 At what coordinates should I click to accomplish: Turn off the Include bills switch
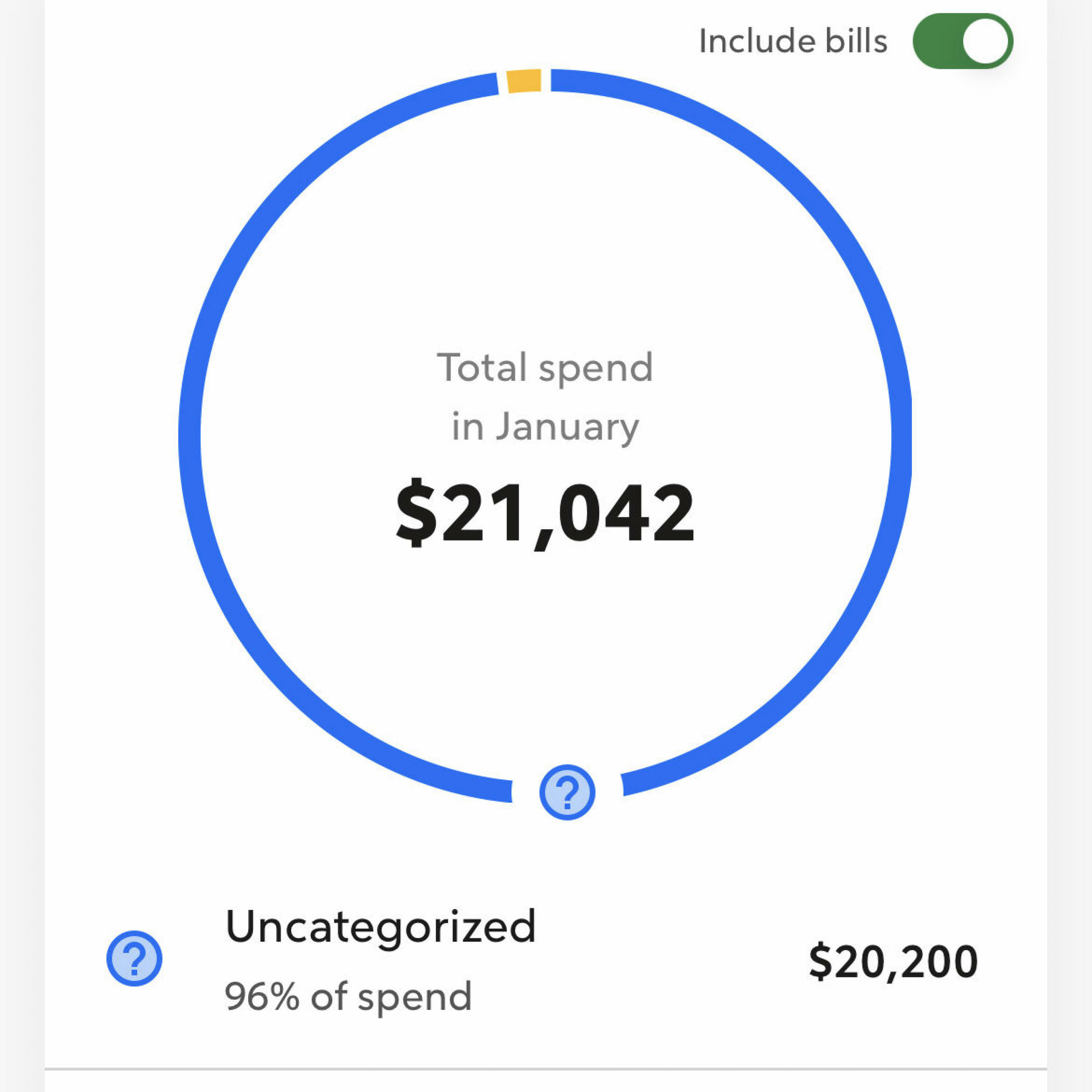962,41
